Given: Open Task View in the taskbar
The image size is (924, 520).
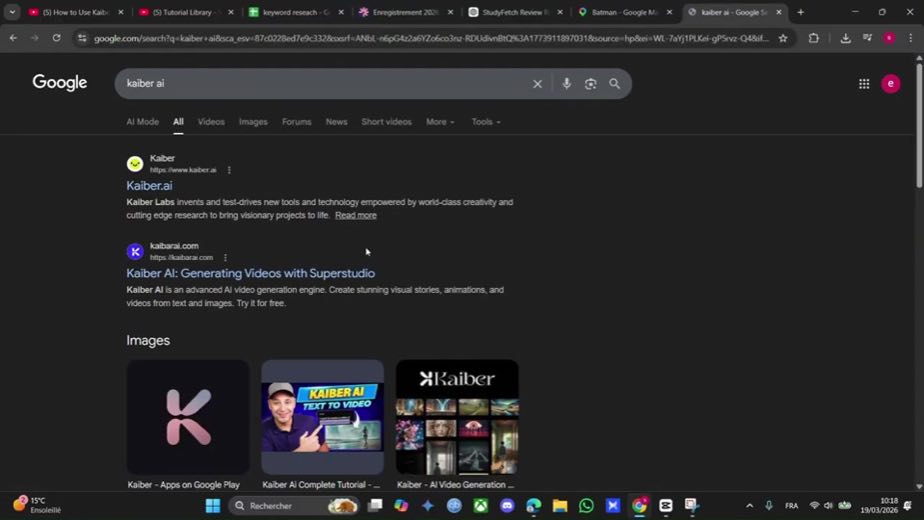Looking at the screenshot, I should (x=375, y=505).
